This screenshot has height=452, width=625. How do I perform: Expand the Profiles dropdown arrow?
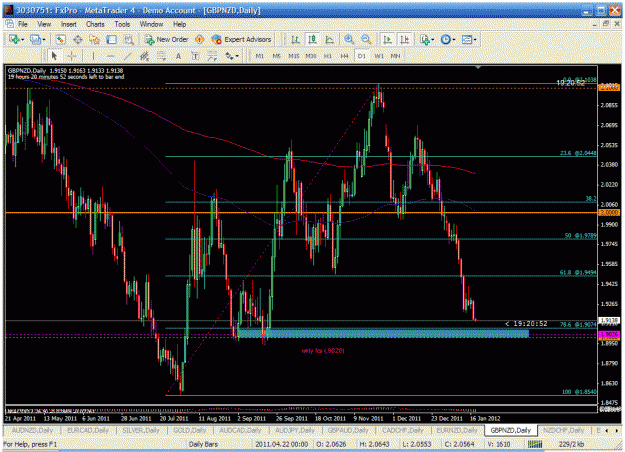point(44,39)
